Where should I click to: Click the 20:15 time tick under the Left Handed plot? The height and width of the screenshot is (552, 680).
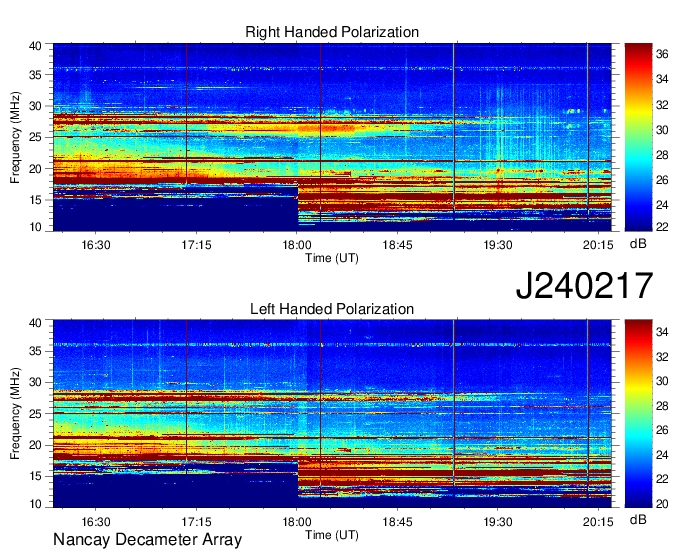click(x=598, y=522)
